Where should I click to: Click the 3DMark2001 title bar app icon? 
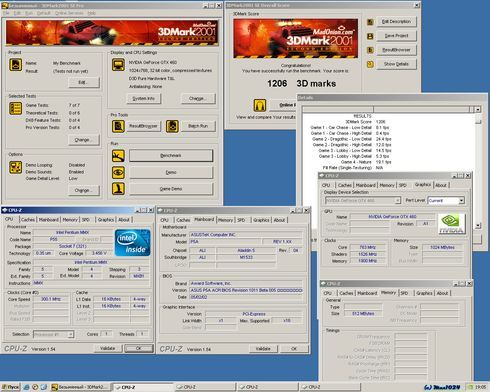point(4,5)
